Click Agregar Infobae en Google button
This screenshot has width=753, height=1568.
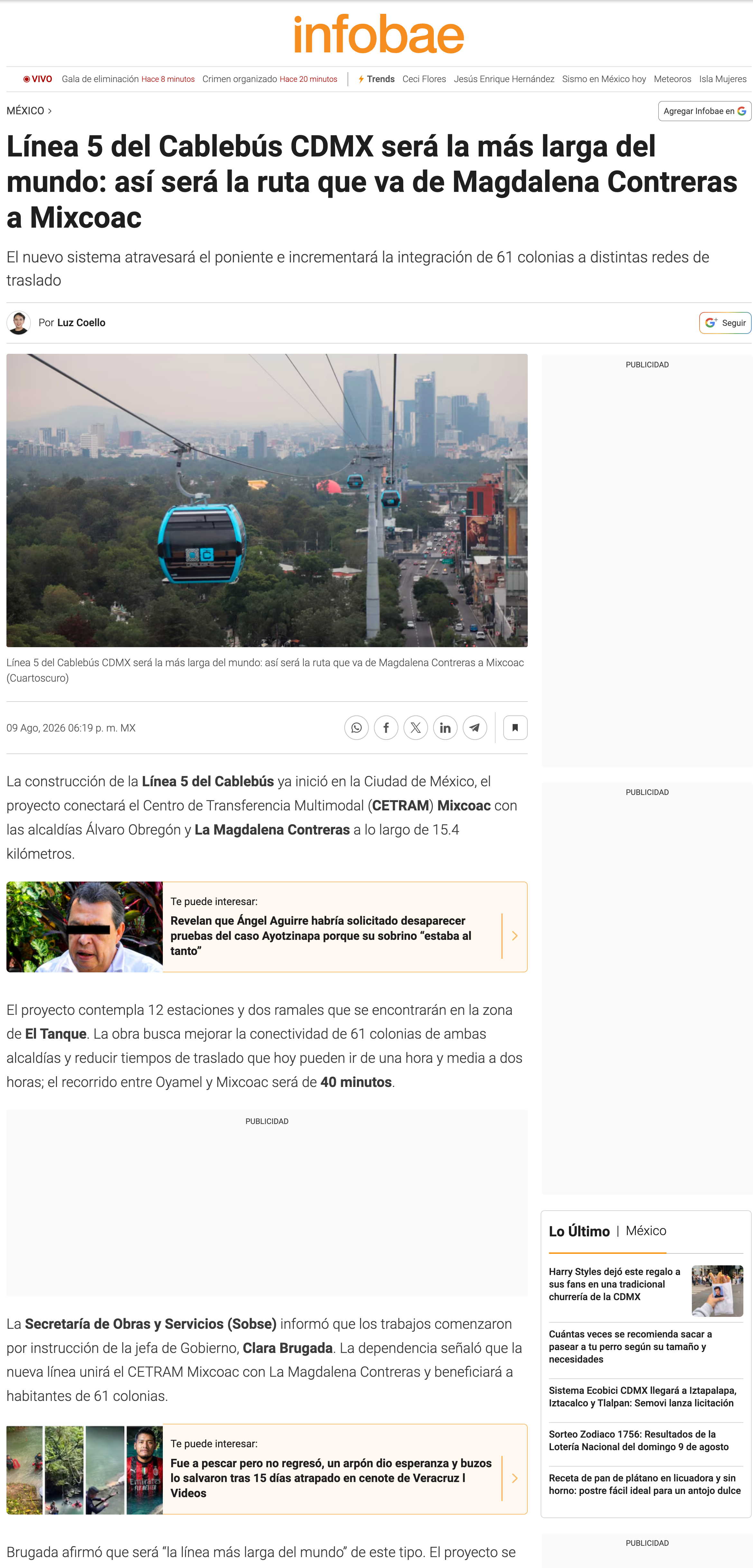coord(704,111)
